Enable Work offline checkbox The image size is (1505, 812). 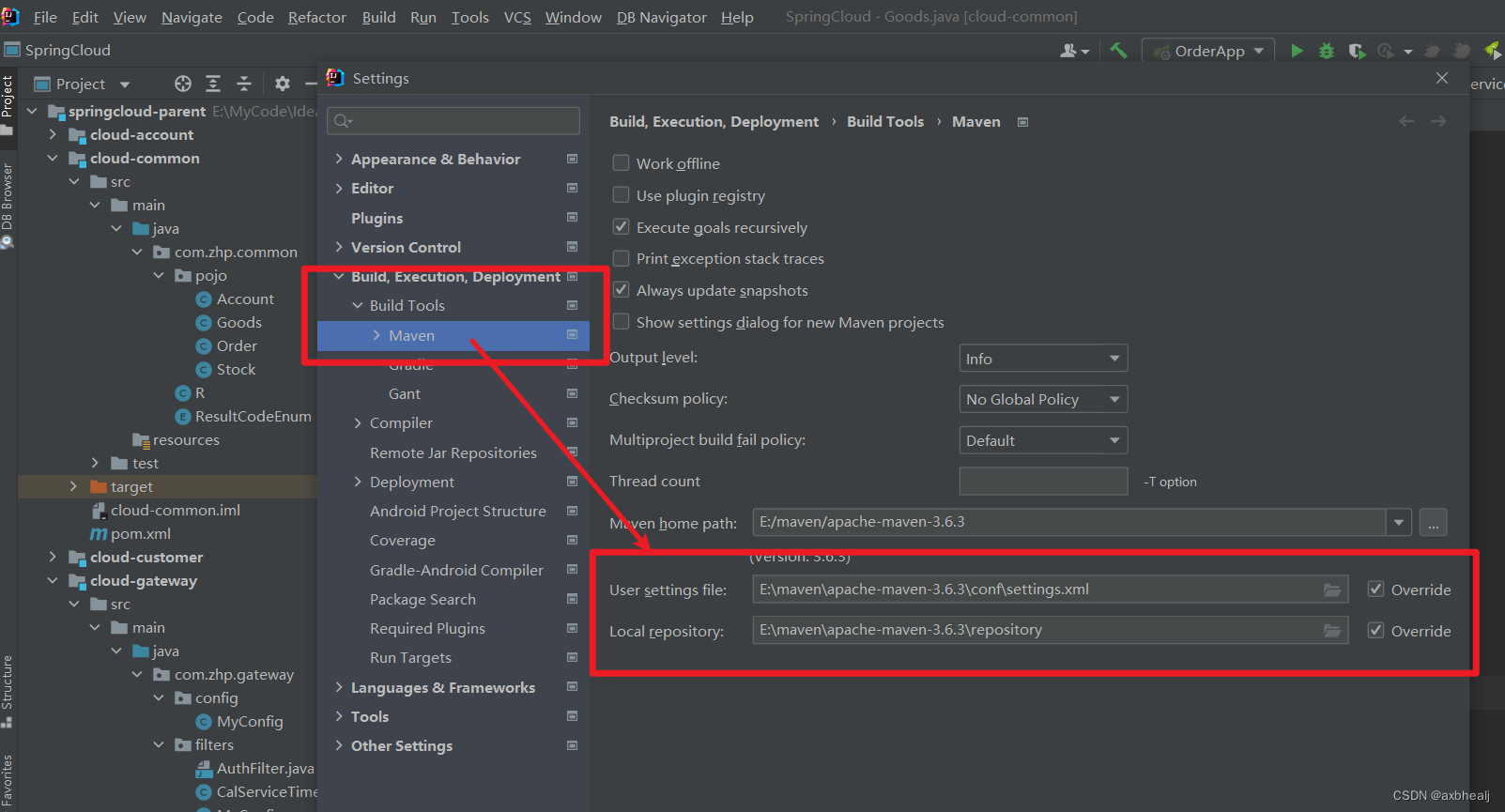pyautogui.click(x=621, y=162)
